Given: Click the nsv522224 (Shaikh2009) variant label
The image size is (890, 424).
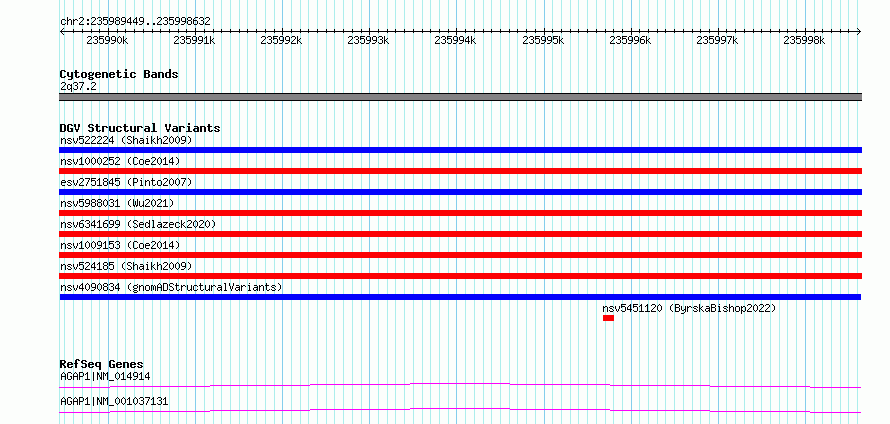Looking at the screenshot, I should click(x=127, y=140).
